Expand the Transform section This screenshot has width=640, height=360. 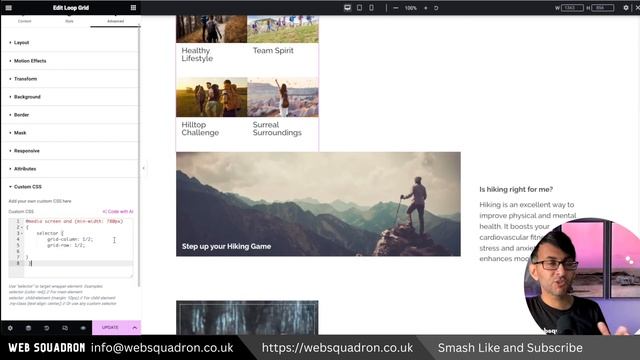[70, 79]
